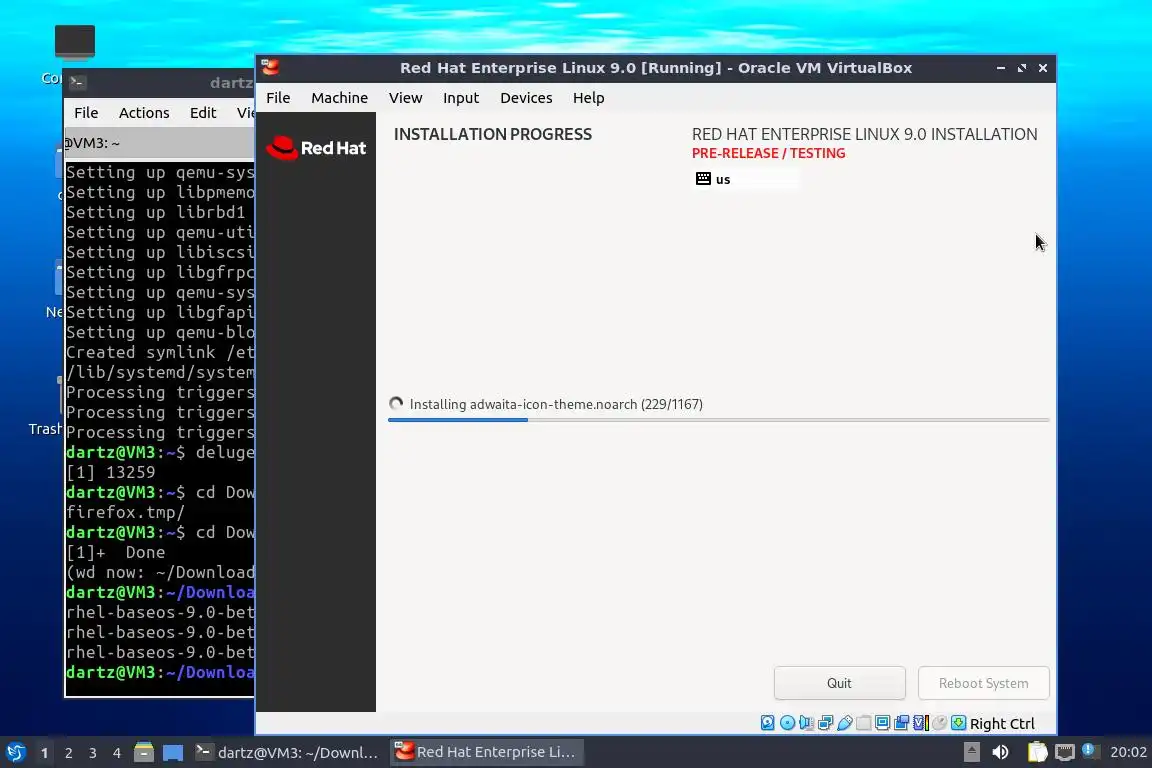This screenshot has height=768, width=1152.
Task: Open the Lubuntu application menu bird icon
Action: pos(15,753)
